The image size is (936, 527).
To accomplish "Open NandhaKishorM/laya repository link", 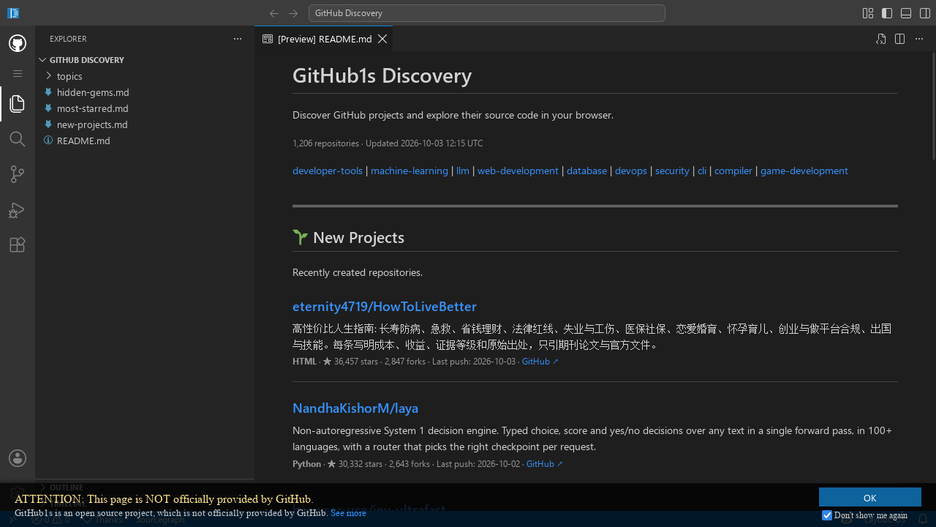I will pyautogui.click(x=355, y=408).
